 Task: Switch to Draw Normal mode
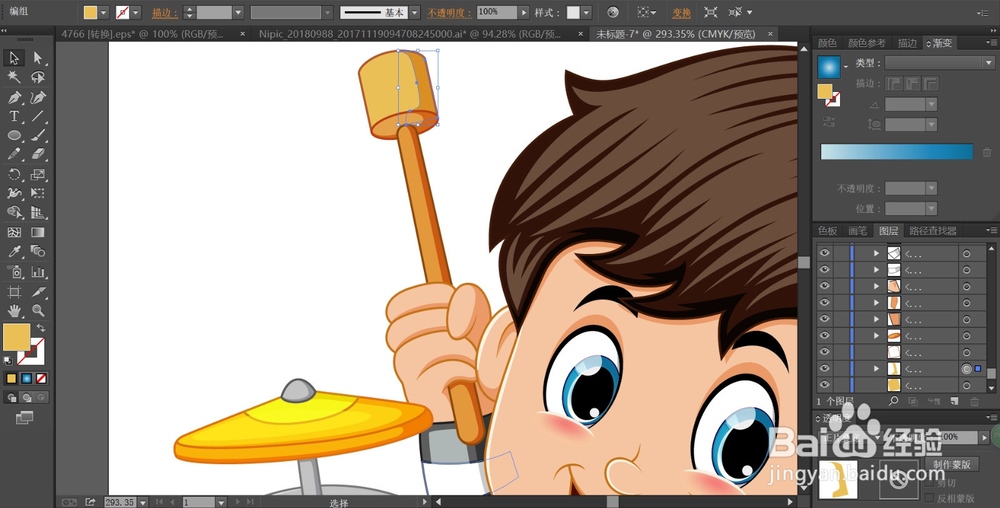click(11, 397)
